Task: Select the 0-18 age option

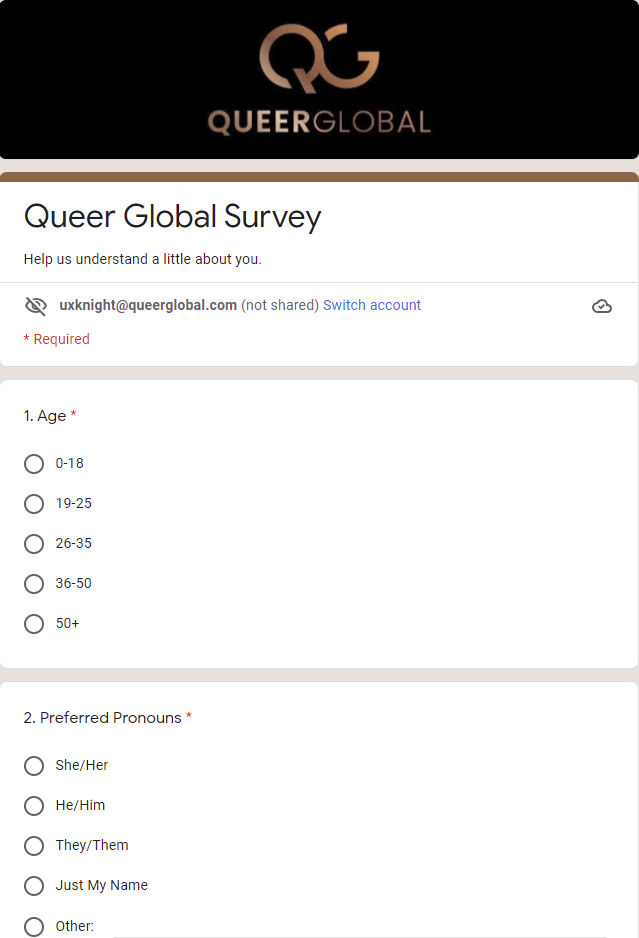Action: [34, 464]
